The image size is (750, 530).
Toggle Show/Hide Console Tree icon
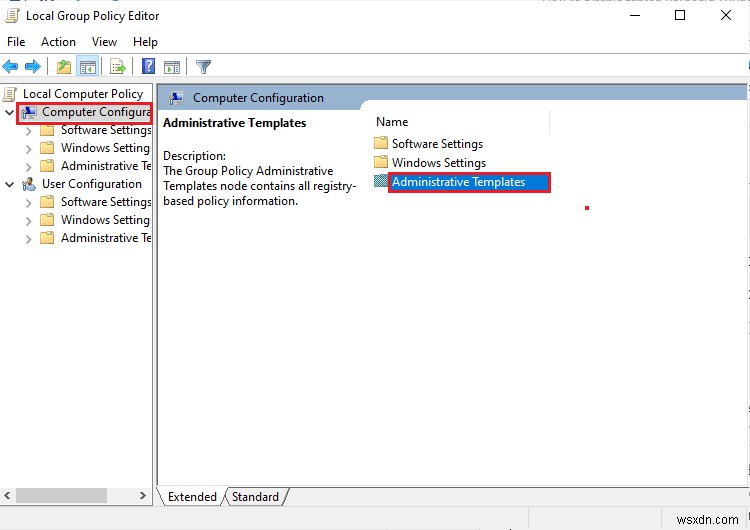(x=88, y=66)
